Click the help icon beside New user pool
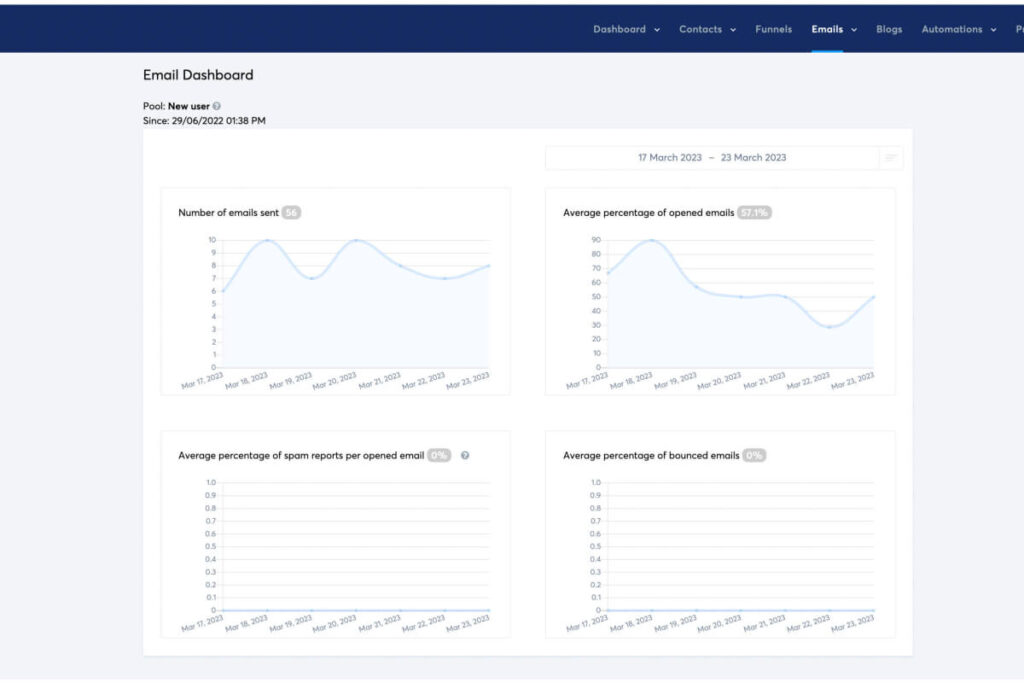The height and width of the screenshot is (683, 1024). coord(217,106)
